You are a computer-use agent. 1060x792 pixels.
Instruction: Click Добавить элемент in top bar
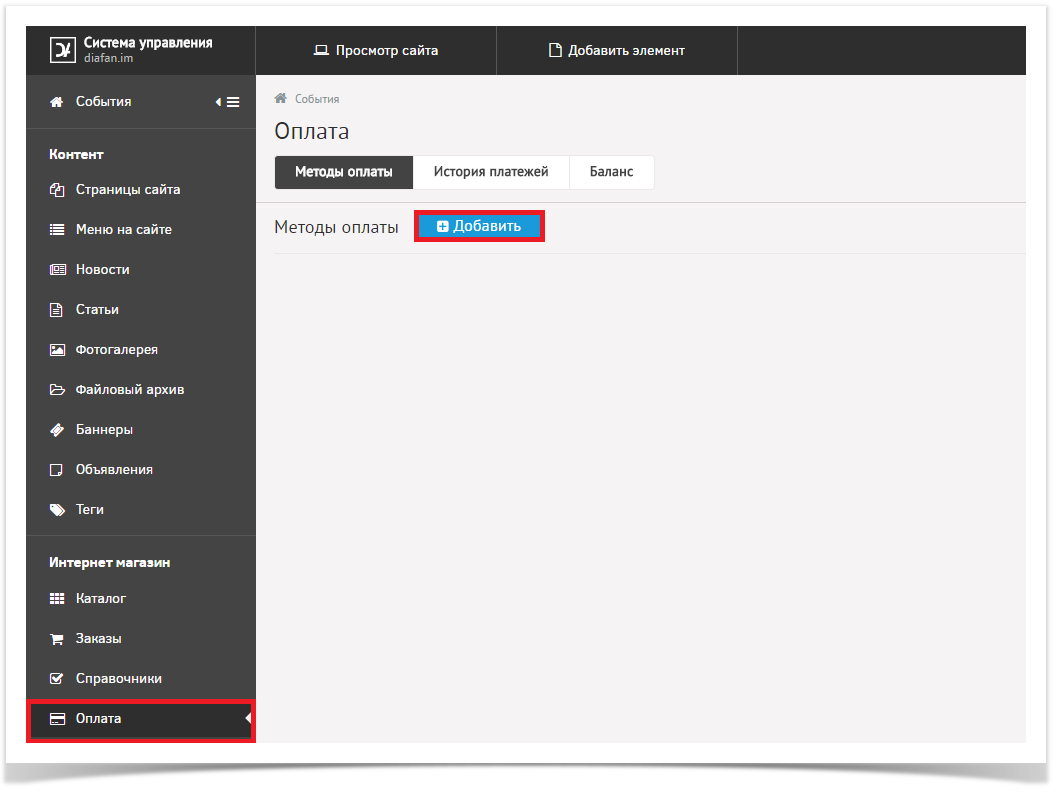[x=617, y=50]
